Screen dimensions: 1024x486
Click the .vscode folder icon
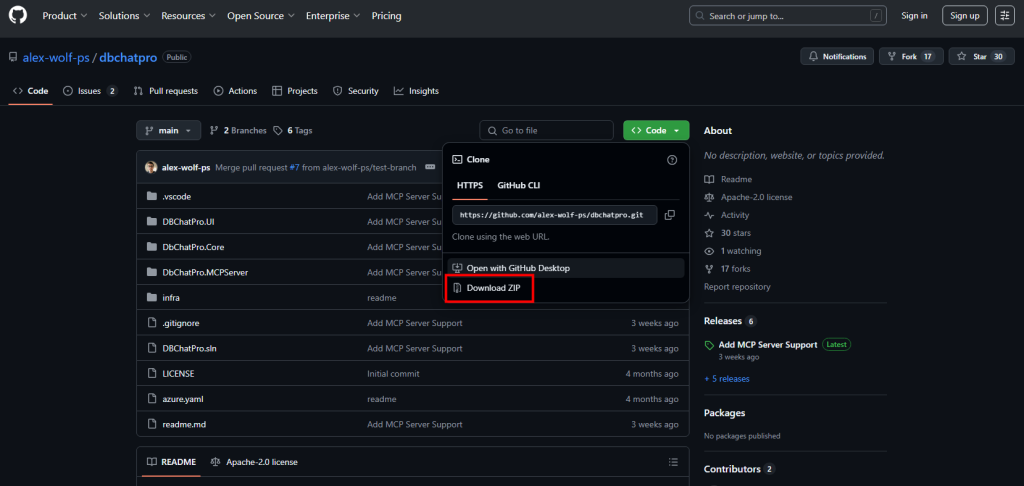(152, 196)
